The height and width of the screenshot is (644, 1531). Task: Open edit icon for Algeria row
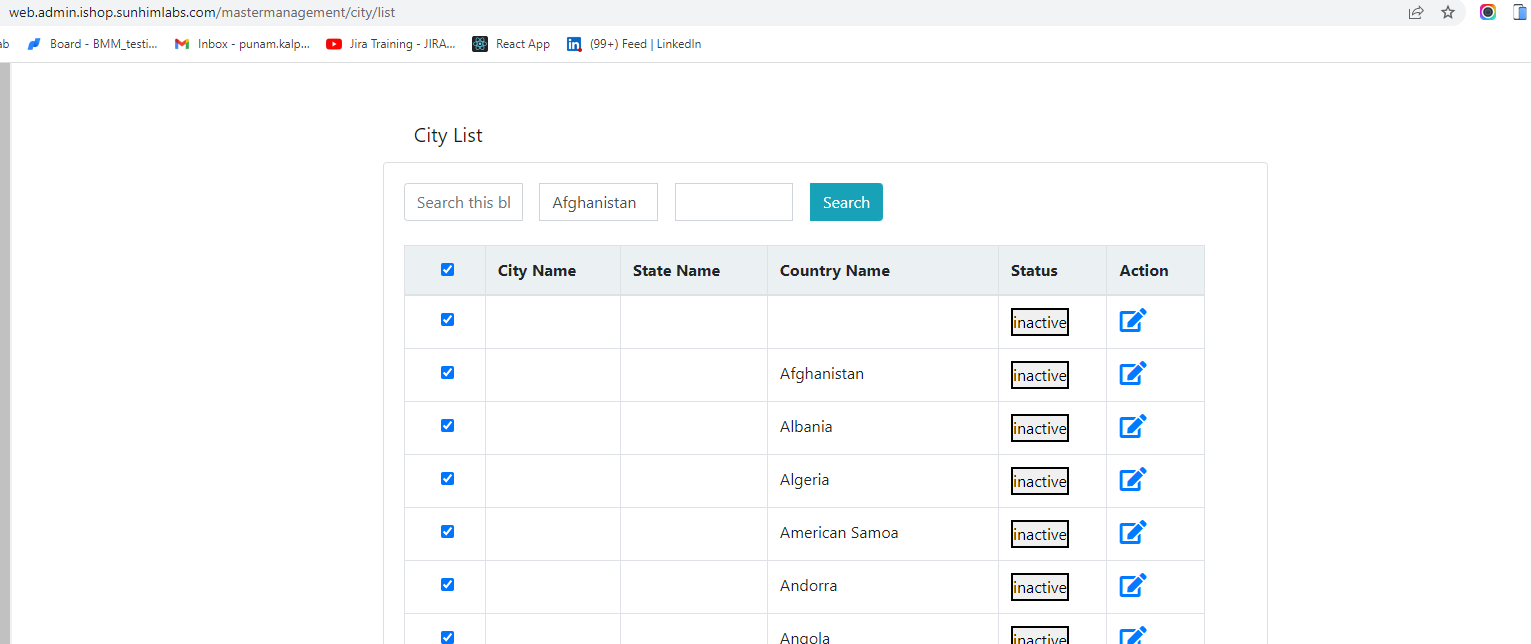coord(1133,480)
